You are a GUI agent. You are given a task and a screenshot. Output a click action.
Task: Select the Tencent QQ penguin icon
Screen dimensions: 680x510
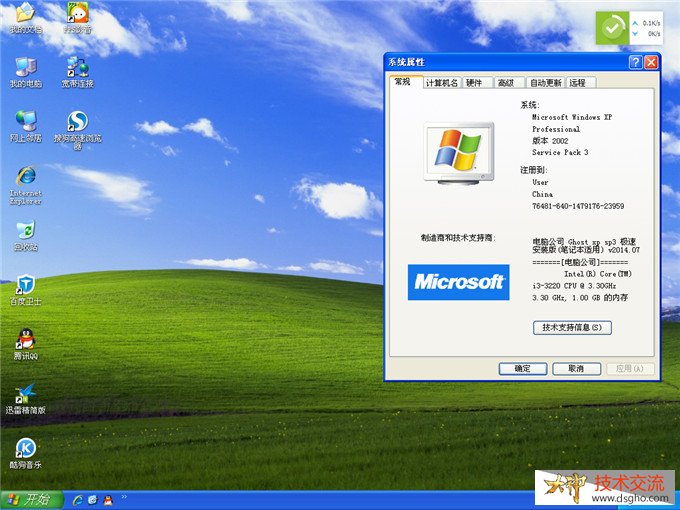click(x=26, y=339)
